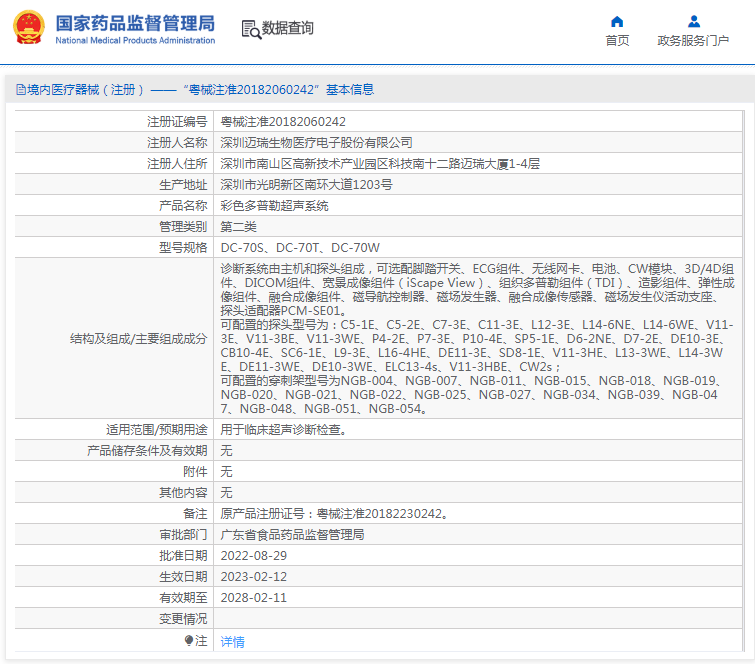The height and width of the screenshot is (664, 755).
Task: Select the 产品名称 label
Action: coord(183,206)
